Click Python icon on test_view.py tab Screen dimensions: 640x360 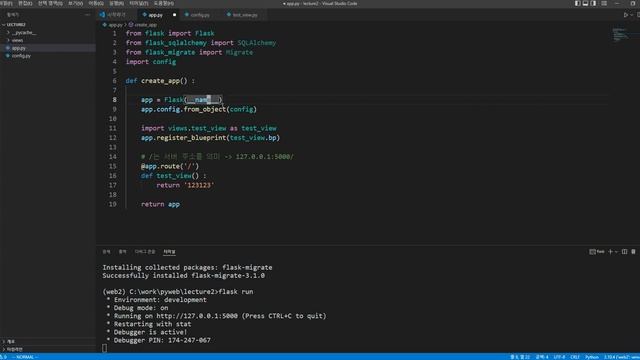point(229,15)
